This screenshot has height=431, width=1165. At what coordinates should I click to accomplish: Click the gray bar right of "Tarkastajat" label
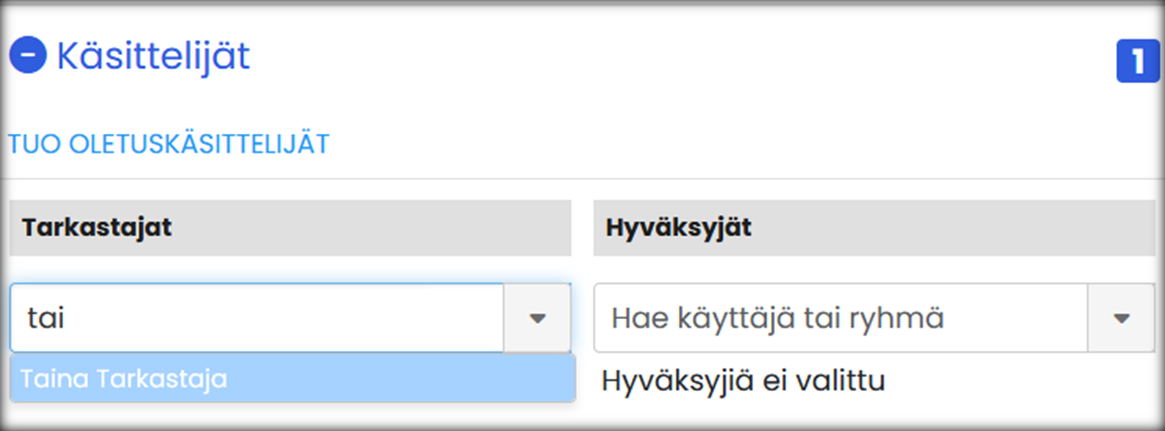point(380,227)
